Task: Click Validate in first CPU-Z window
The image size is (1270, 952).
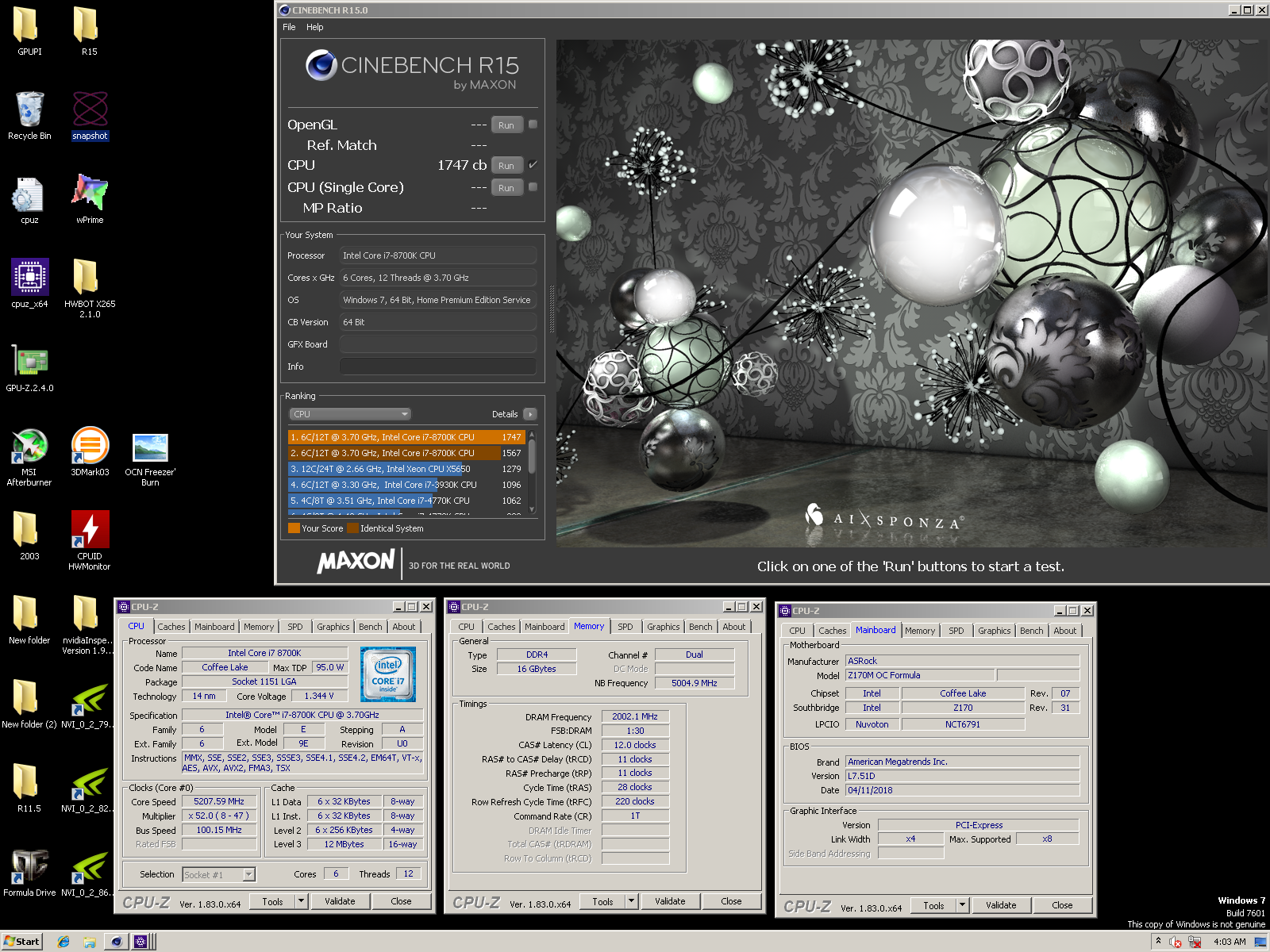Action: [x=340, y=901]
